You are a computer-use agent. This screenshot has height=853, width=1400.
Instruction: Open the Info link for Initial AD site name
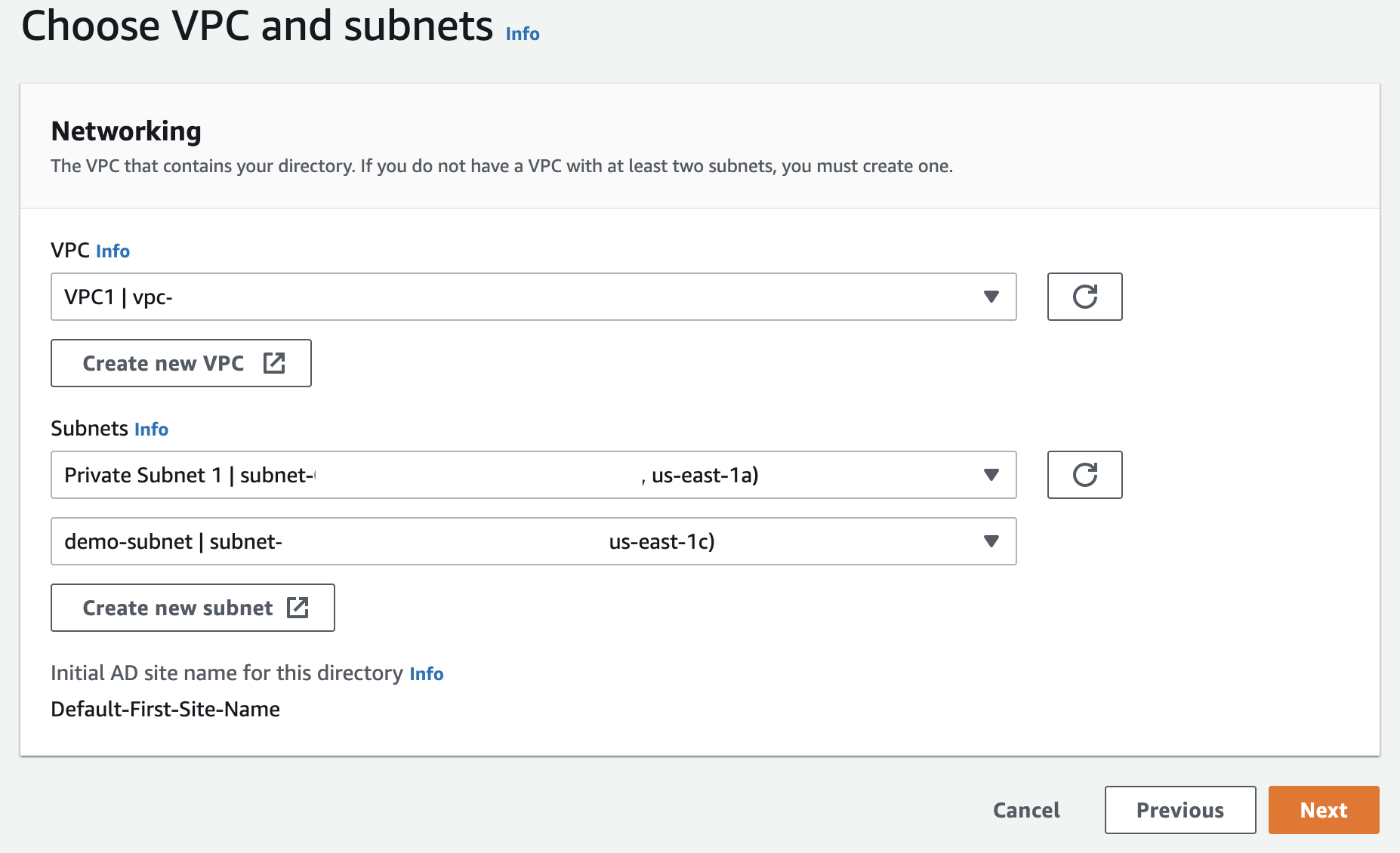[426, 673]
